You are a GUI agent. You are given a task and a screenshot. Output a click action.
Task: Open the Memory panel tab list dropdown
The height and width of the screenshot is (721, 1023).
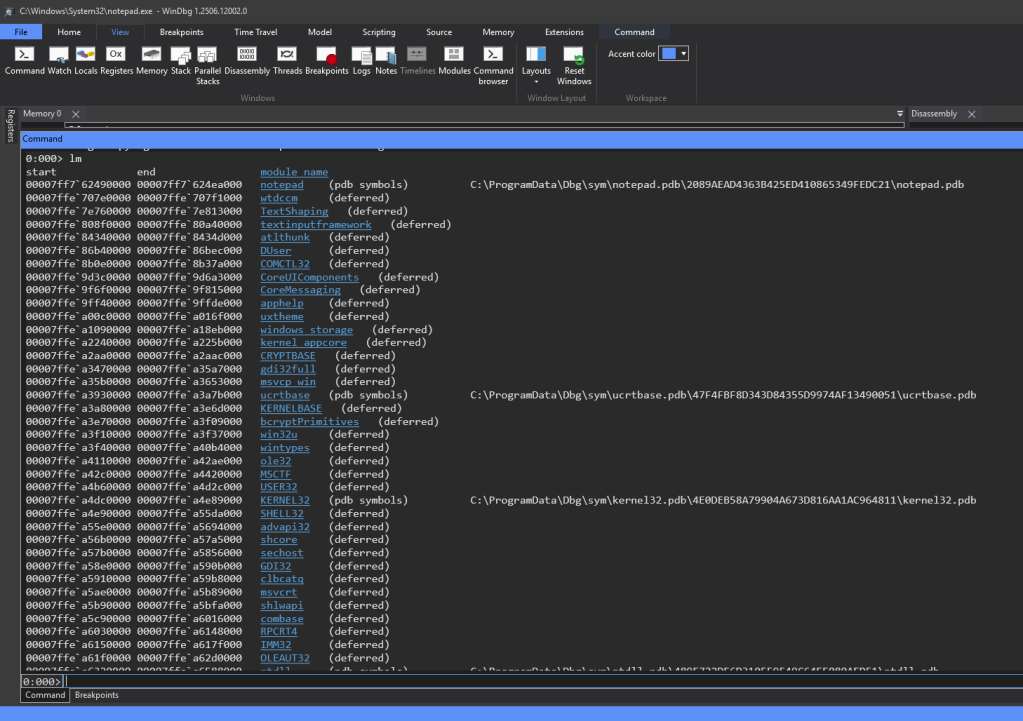point(900,114)
